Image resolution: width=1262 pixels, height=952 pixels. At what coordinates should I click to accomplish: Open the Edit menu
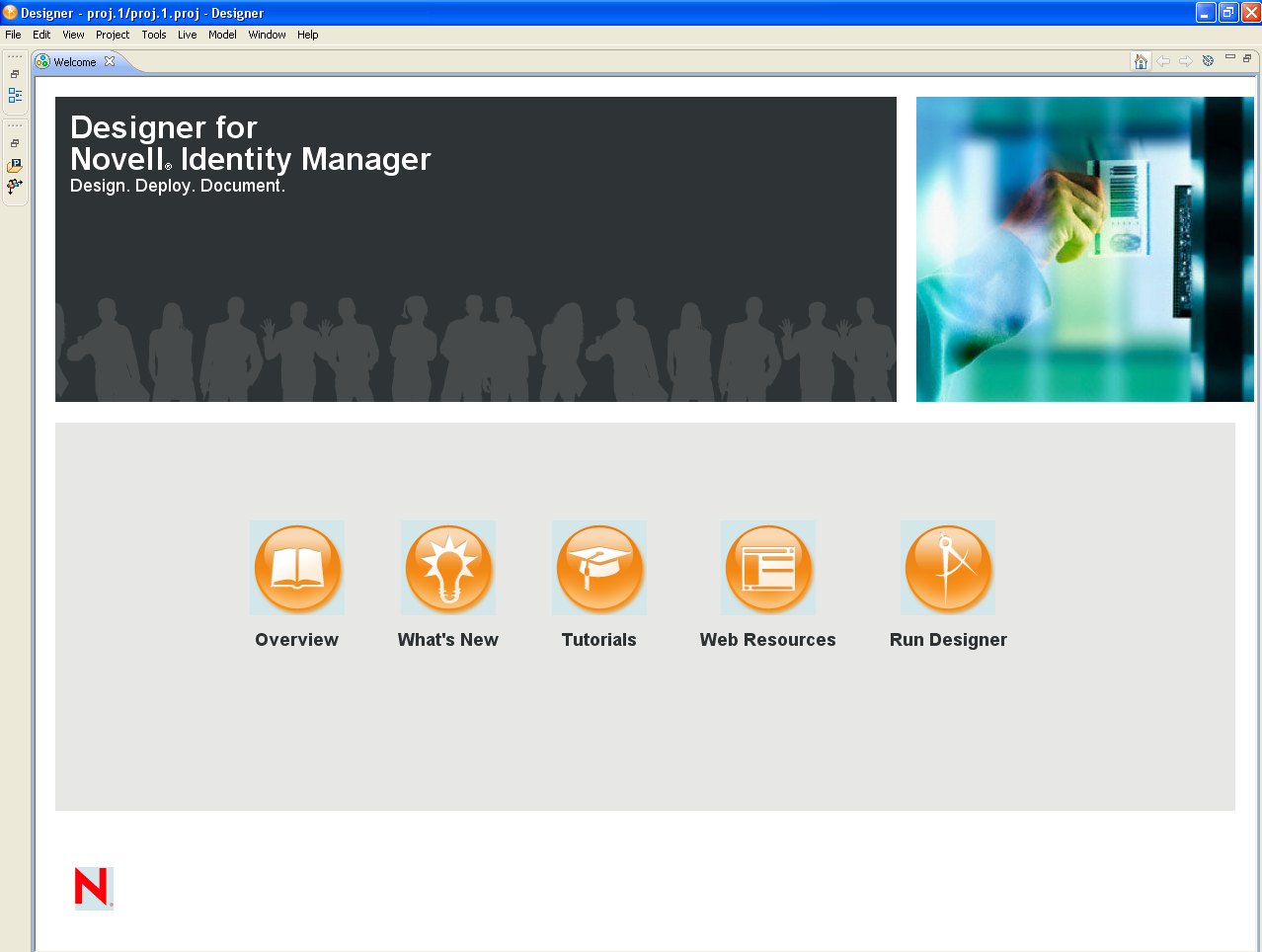point(41,35)
